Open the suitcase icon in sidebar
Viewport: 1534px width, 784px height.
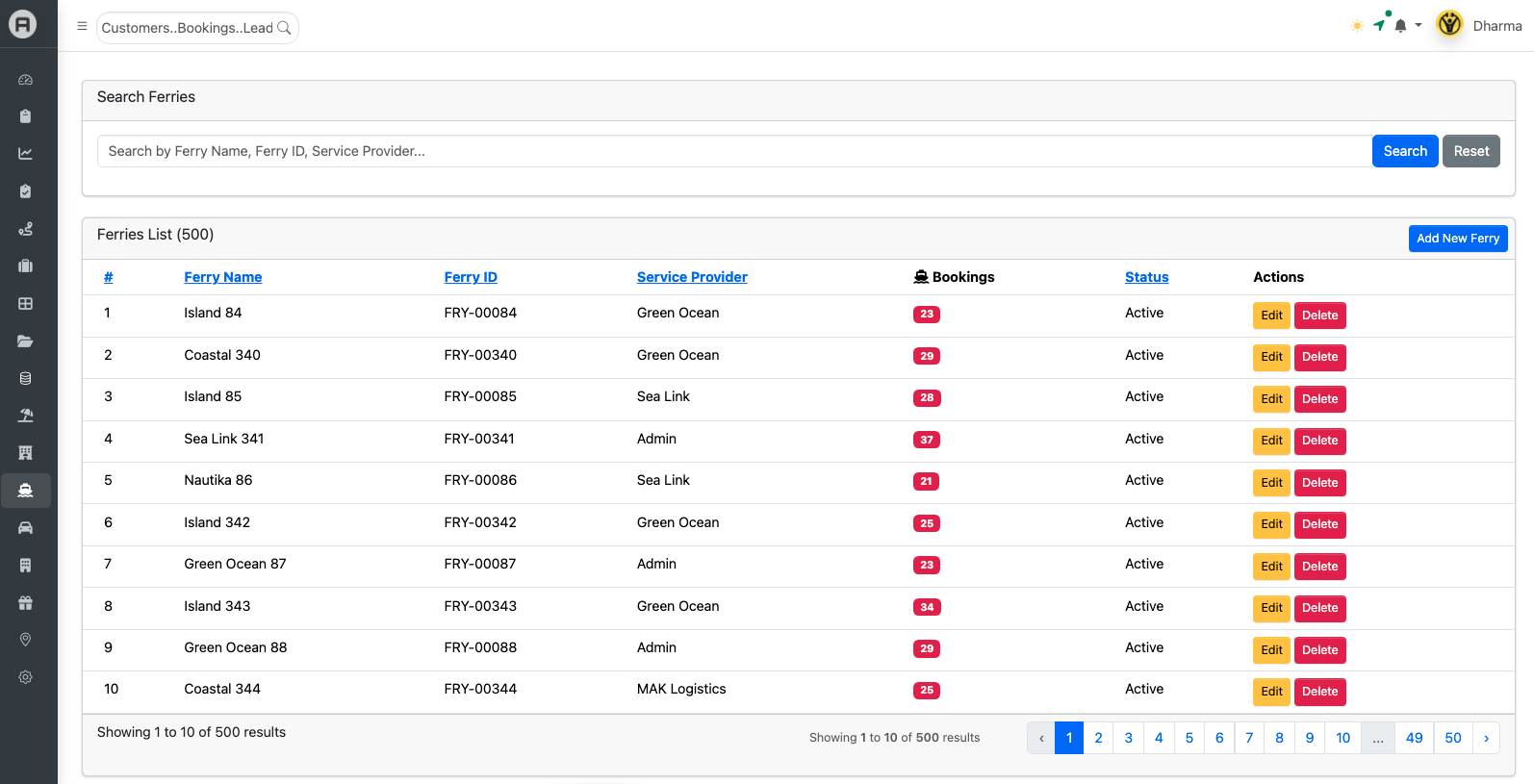click(x=26, y=266)
